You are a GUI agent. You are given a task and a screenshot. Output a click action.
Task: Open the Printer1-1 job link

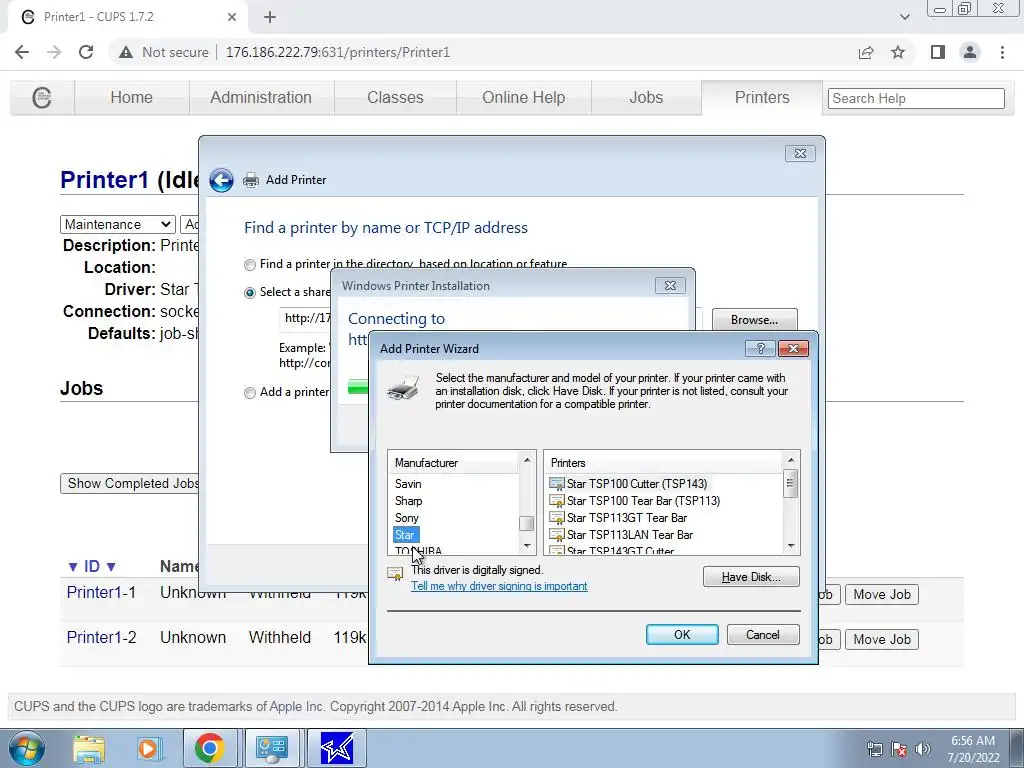coord(101,592)
